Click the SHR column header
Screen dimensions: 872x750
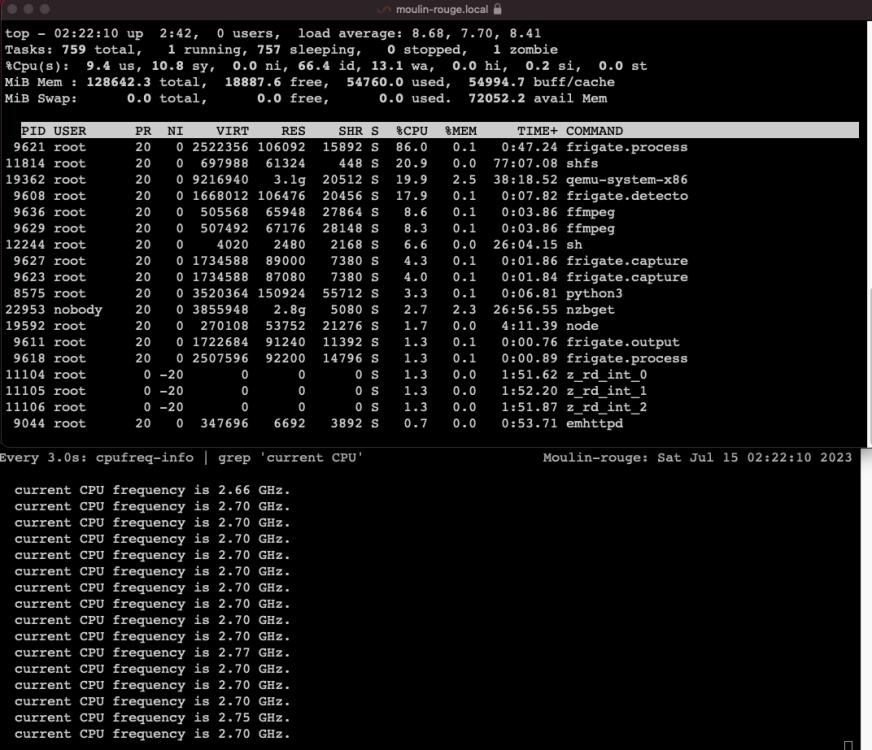tap(350, 131)
